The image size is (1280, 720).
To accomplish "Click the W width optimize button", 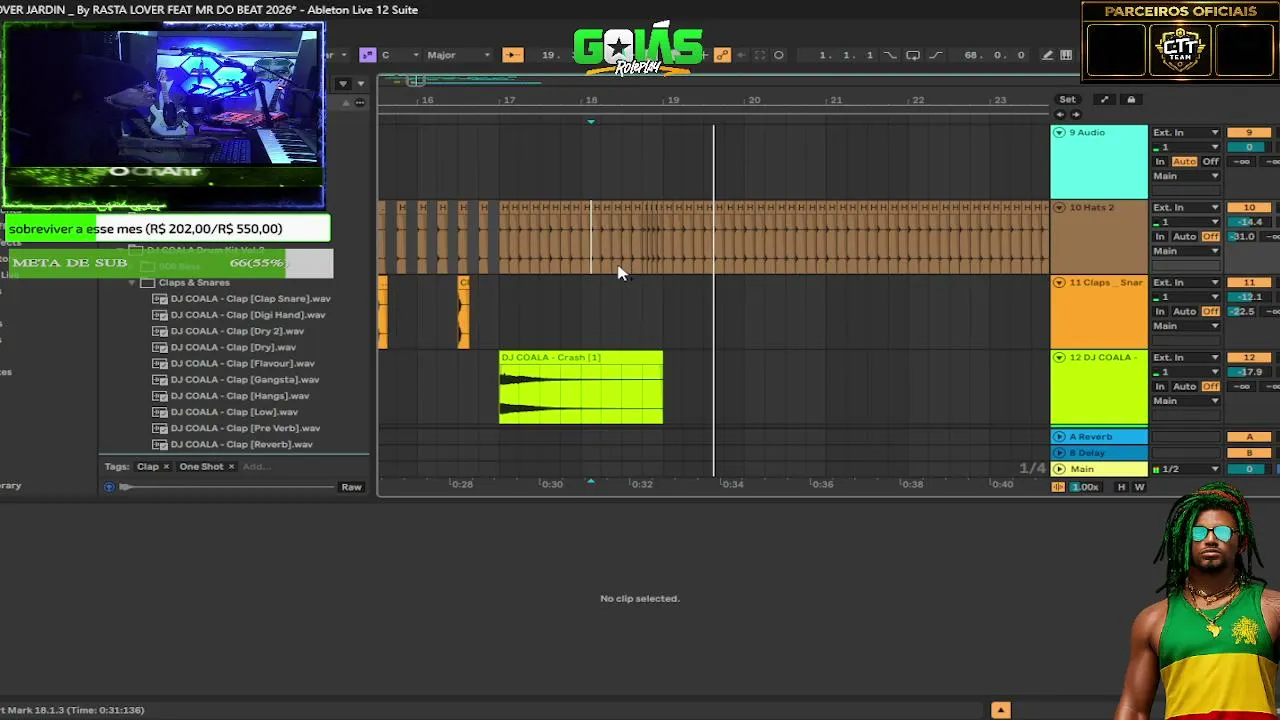I will click(1139, 487).
